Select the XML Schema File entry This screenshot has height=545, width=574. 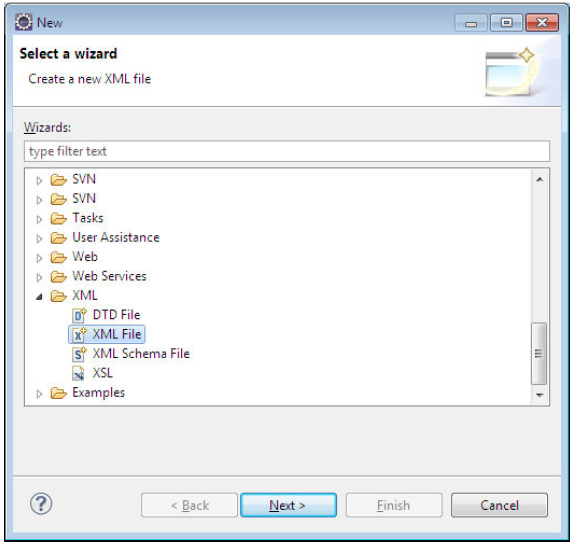[x=141, y=354]
